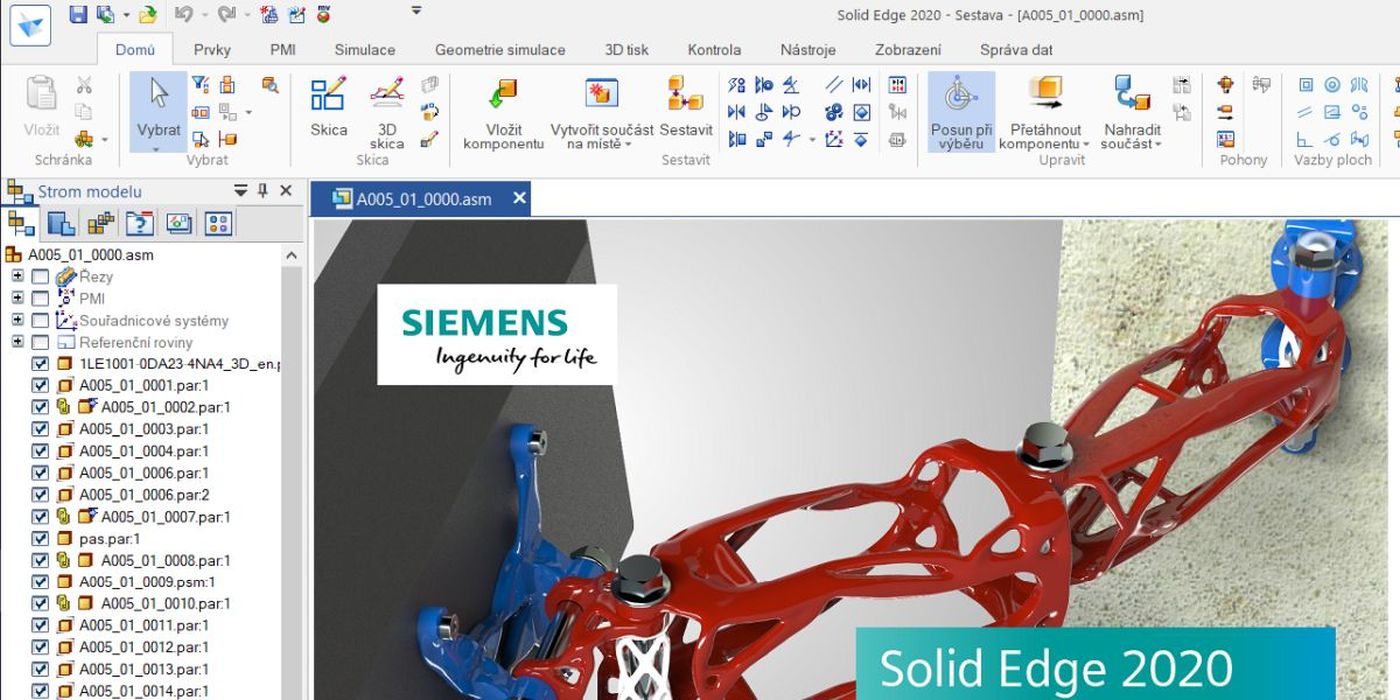Viewport: 1400px width, 700px height.
Task: Expand the Řezy tree node
Action: tap(17, 276)
